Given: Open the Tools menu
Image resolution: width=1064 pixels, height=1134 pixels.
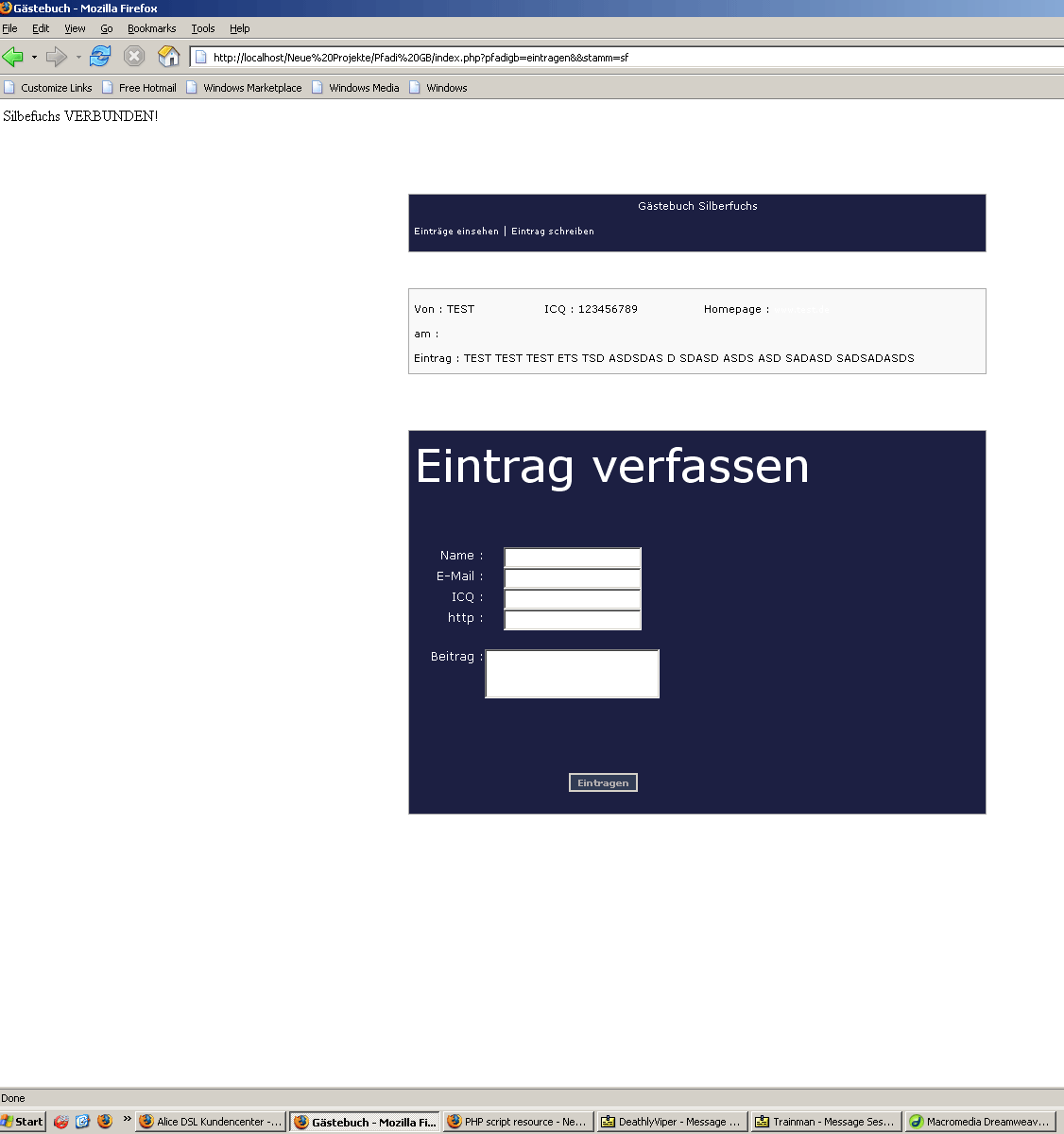Looking at the screenshot, I should [202, 28].
